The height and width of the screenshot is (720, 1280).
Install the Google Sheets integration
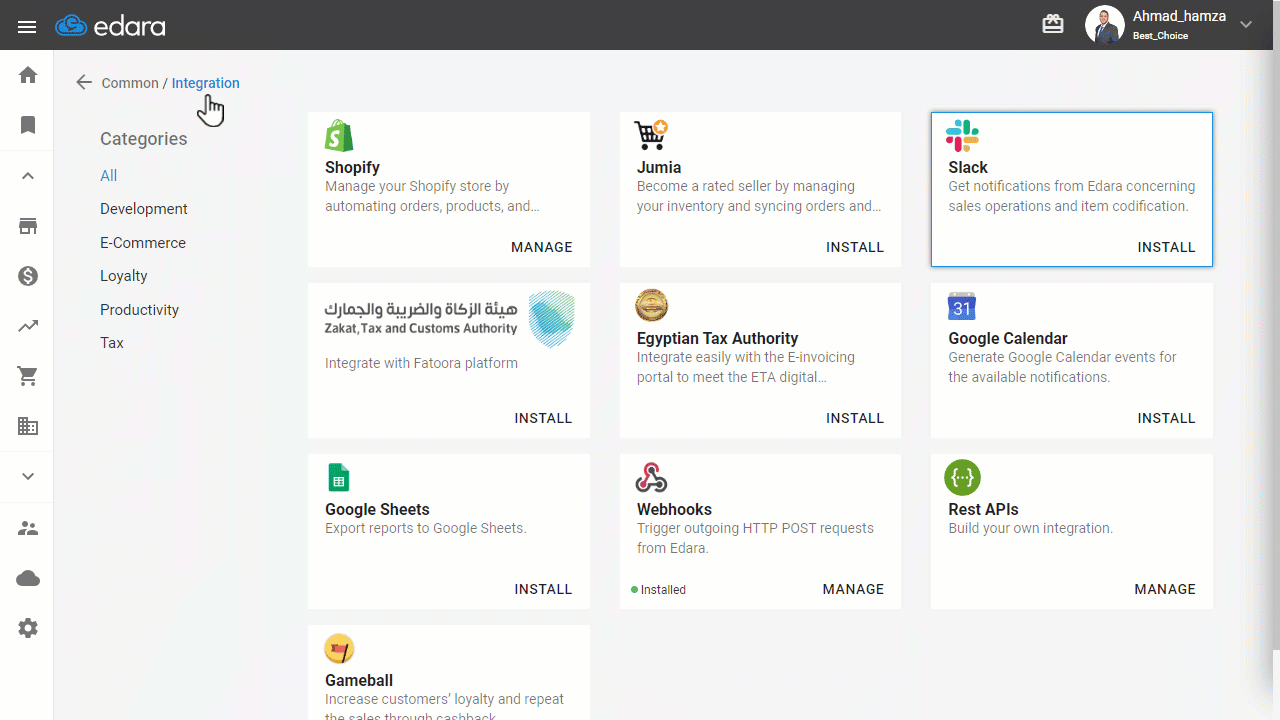click(x=544, y=589)
